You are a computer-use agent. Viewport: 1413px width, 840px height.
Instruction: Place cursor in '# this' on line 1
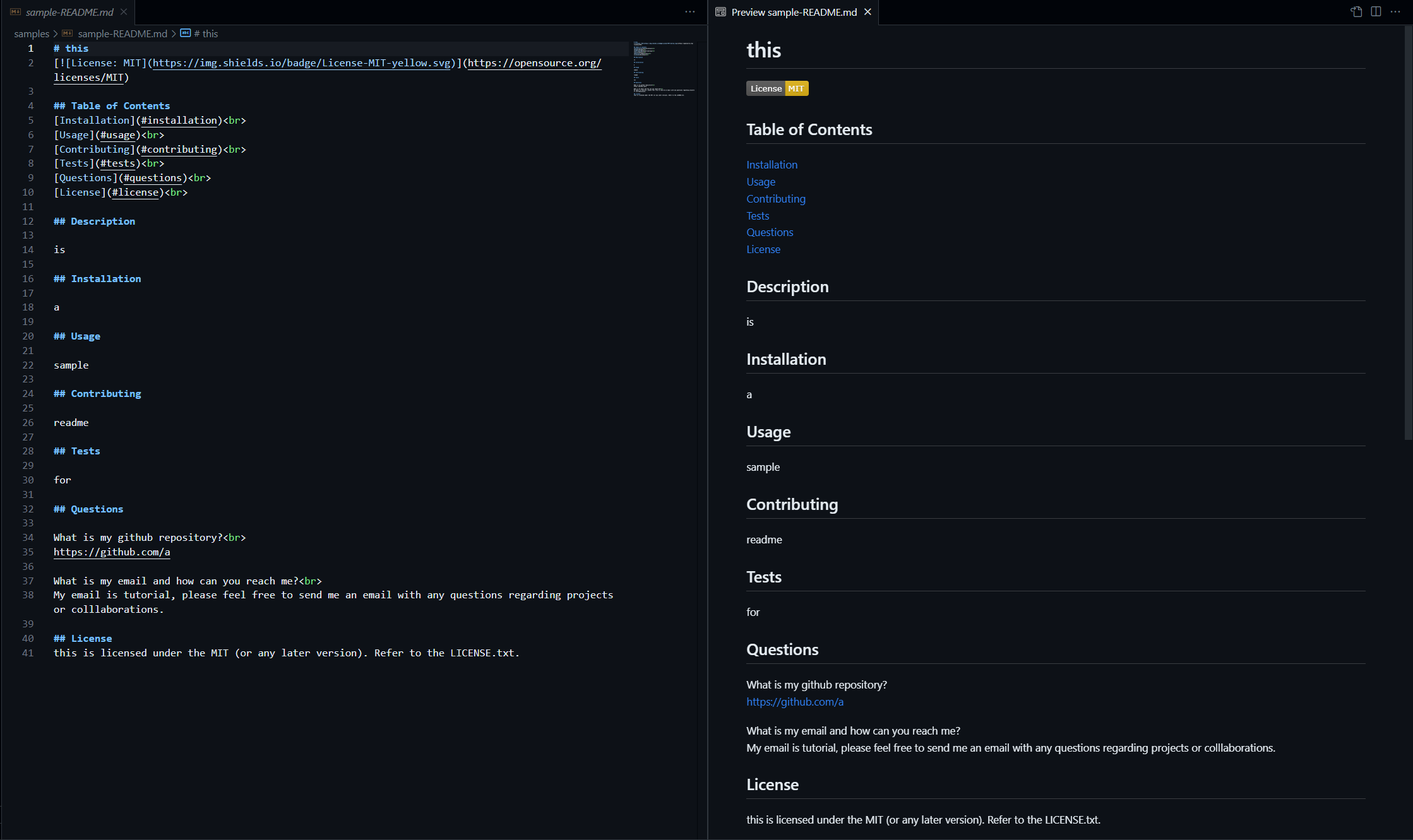(x=71, y=49)
